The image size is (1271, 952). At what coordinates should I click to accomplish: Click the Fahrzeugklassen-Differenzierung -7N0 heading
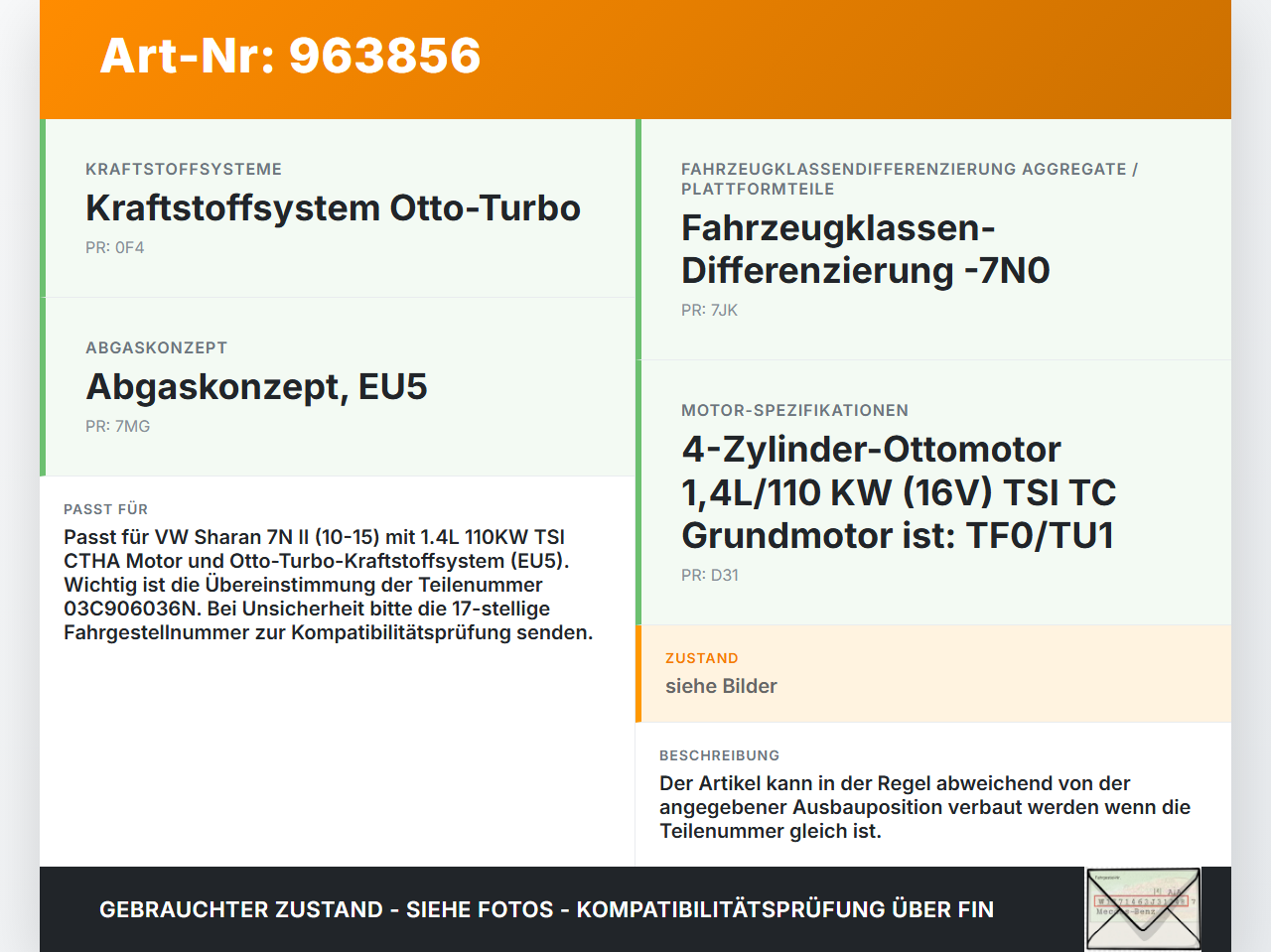click(865, 248)
